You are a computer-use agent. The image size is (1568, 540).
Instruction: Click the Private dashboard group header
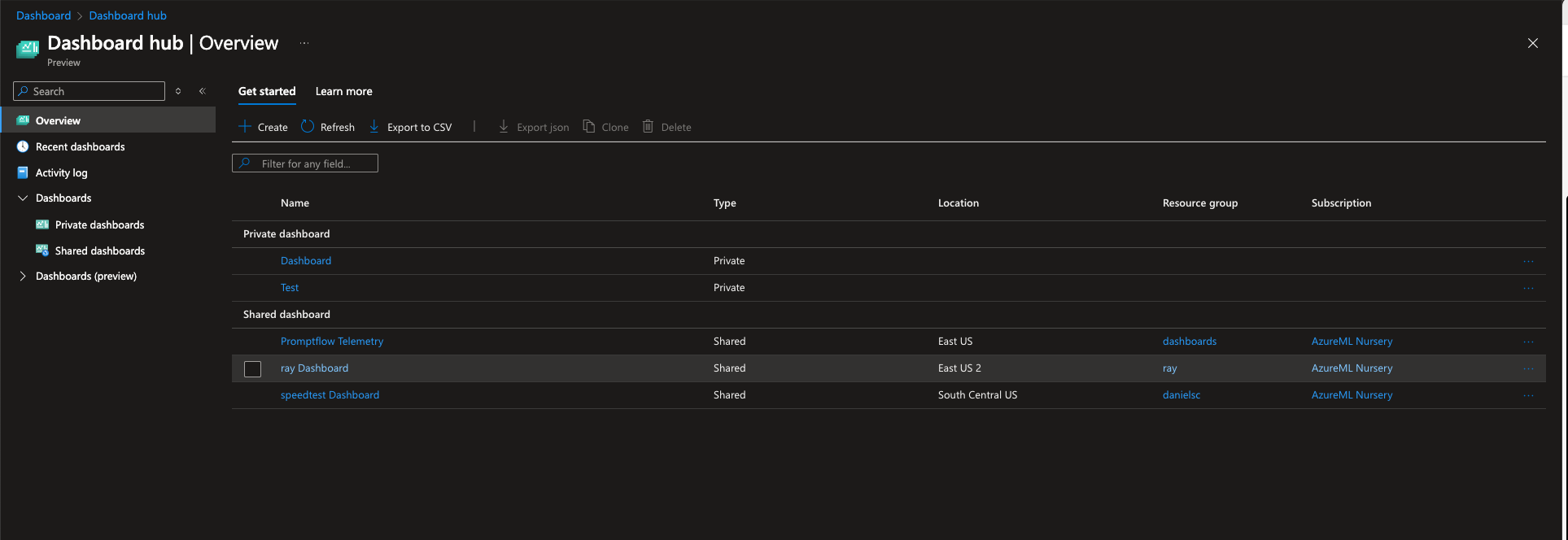(x=286, y=234)
